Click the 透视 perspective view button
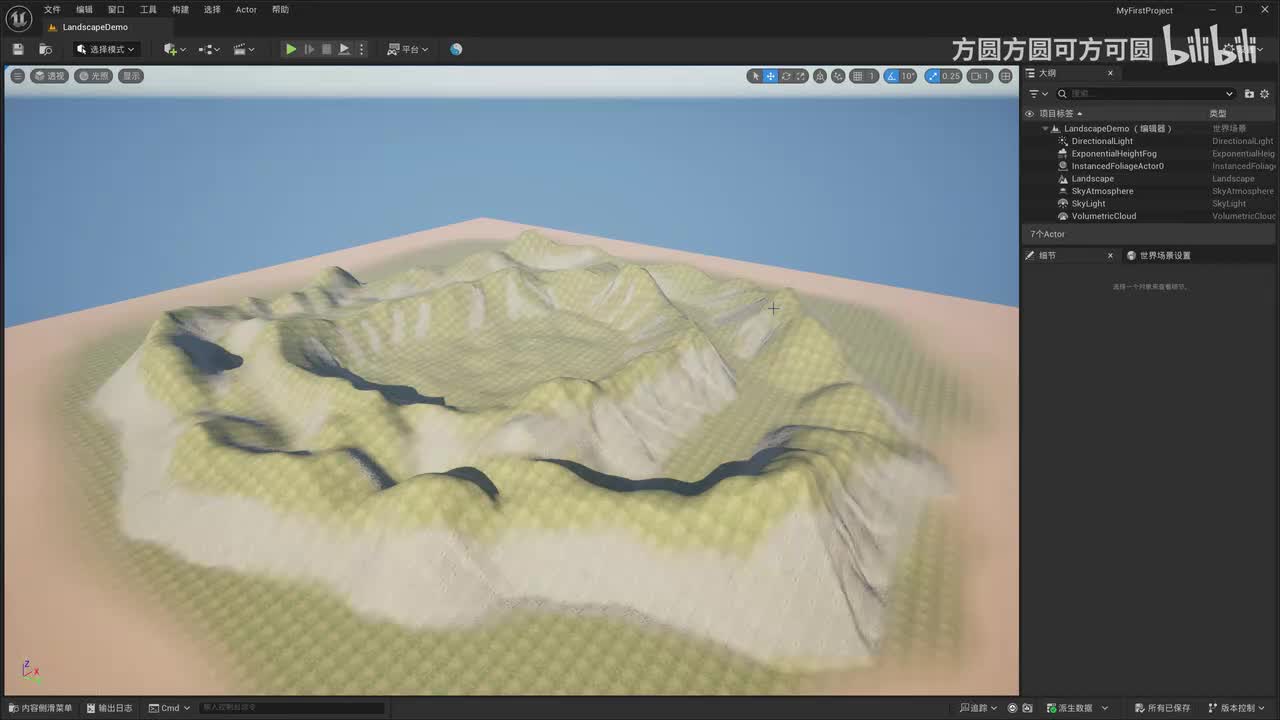This screenshot has width=1280, height=720. click(49, 76)
